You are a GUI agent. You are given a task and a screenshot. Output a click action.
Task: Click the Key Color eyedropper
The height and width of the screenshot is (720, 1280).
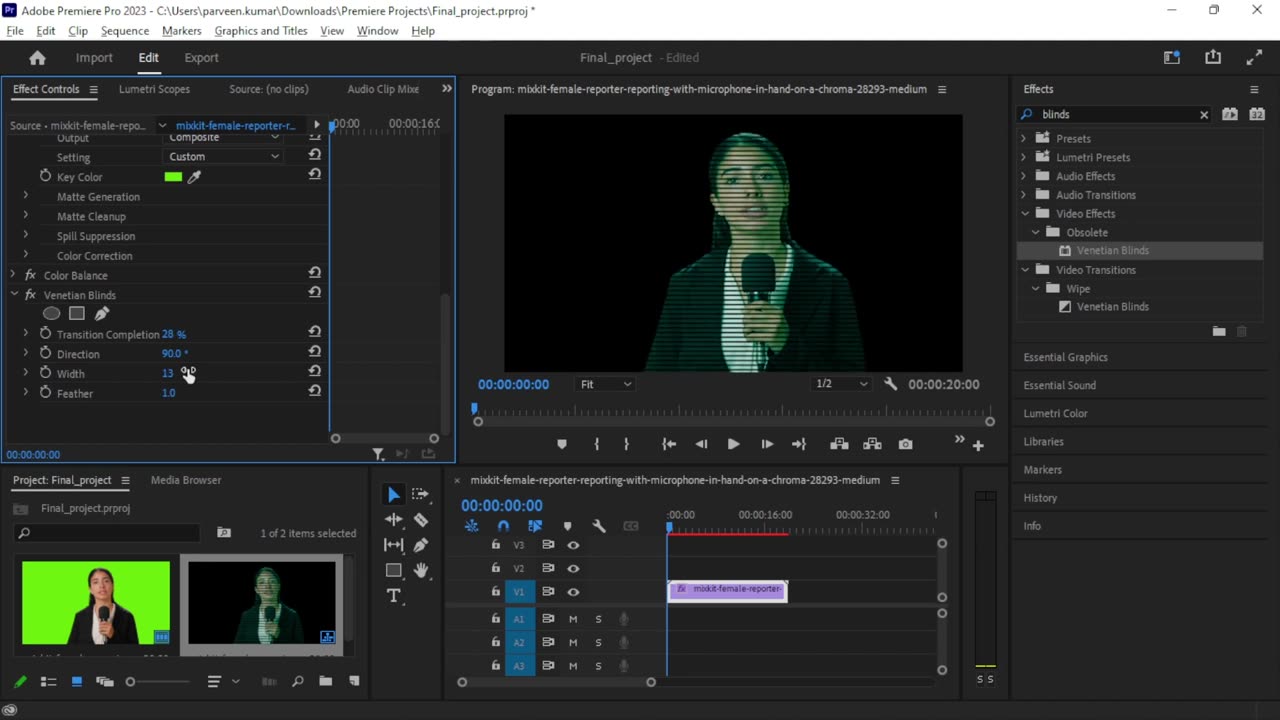pyautogui.click(x=195, y=177)
